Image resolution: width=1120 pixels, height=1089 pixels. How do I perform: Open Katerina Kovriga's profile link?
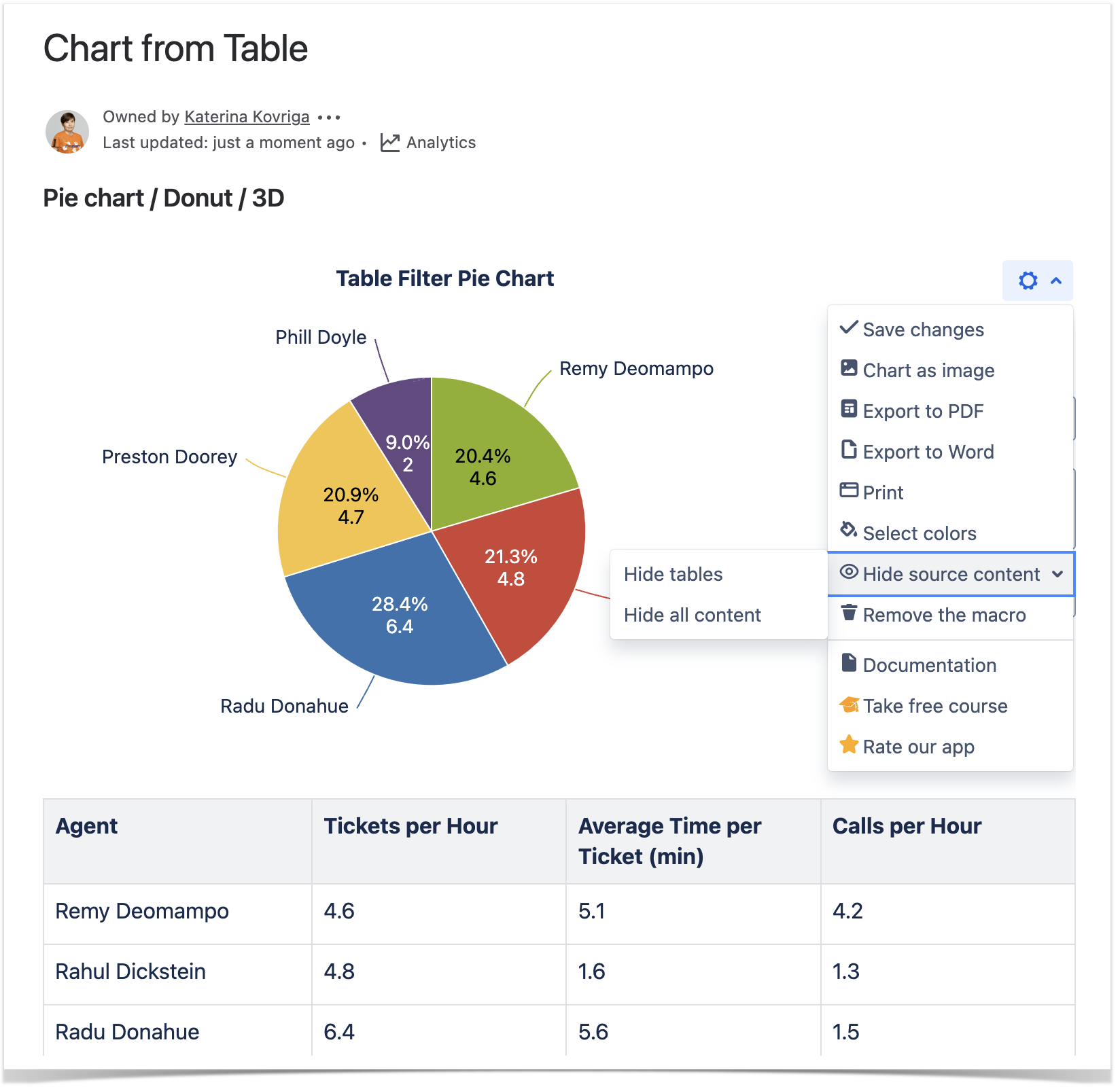tap(247, 117)
